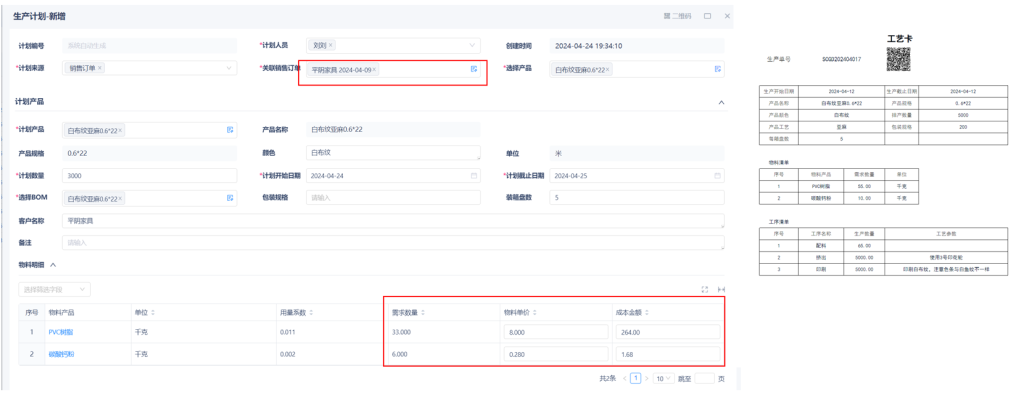Viewport: 1024px width, 413px height.
Task: Open the PVC树脂 material link
Action: pyautogui.click(x=62, y=332)
